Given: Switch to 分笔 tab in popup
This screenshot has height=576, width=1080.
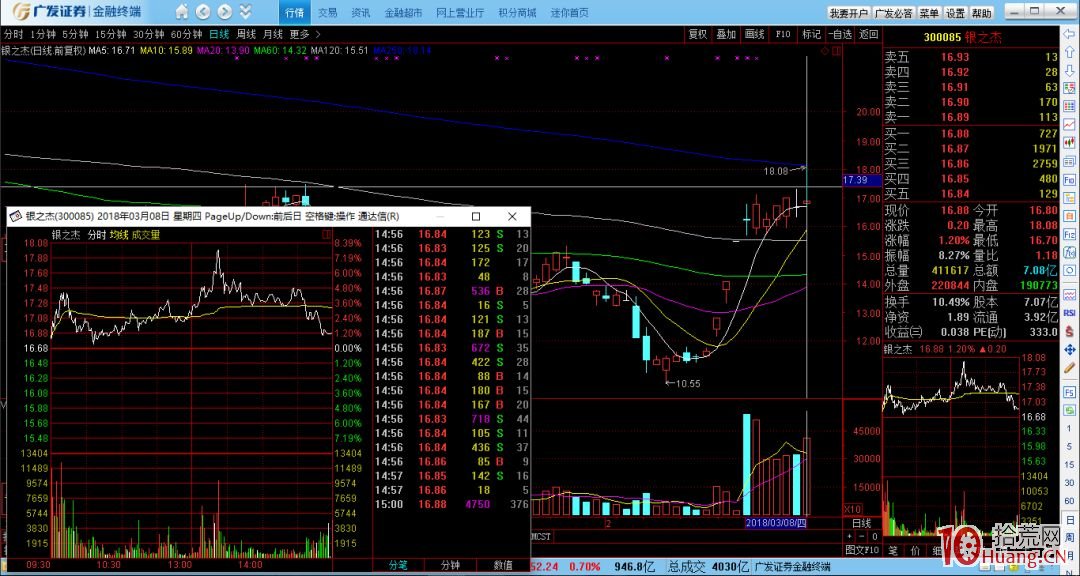Looking at the screenshot, I should pyautogui.click(x=398, y=565).
